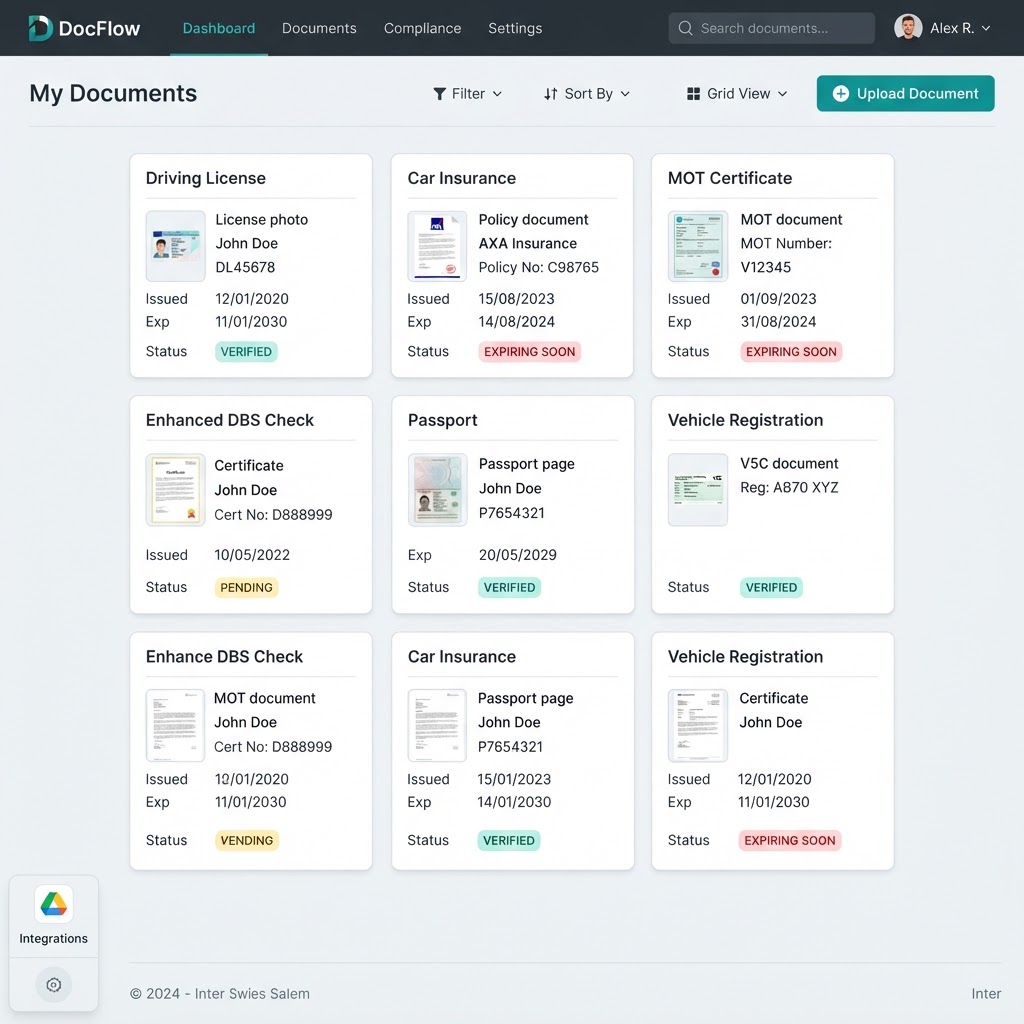The height and width of the screenshot is (1024, 1024).
Task: Click VERIFIED badge on Passport card
Action: pos(509,587)
